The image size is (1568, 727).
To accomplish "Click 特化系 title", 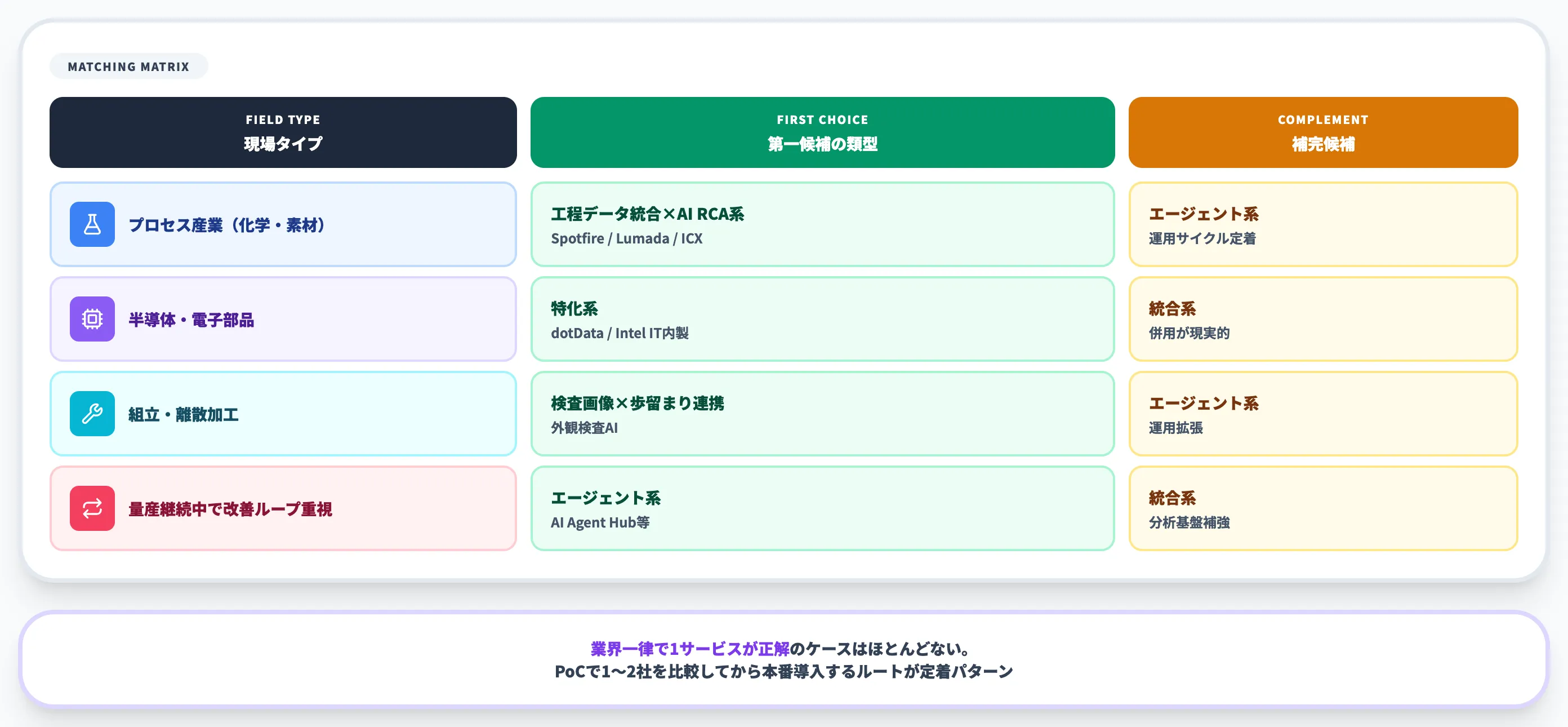I will point(574,309).
